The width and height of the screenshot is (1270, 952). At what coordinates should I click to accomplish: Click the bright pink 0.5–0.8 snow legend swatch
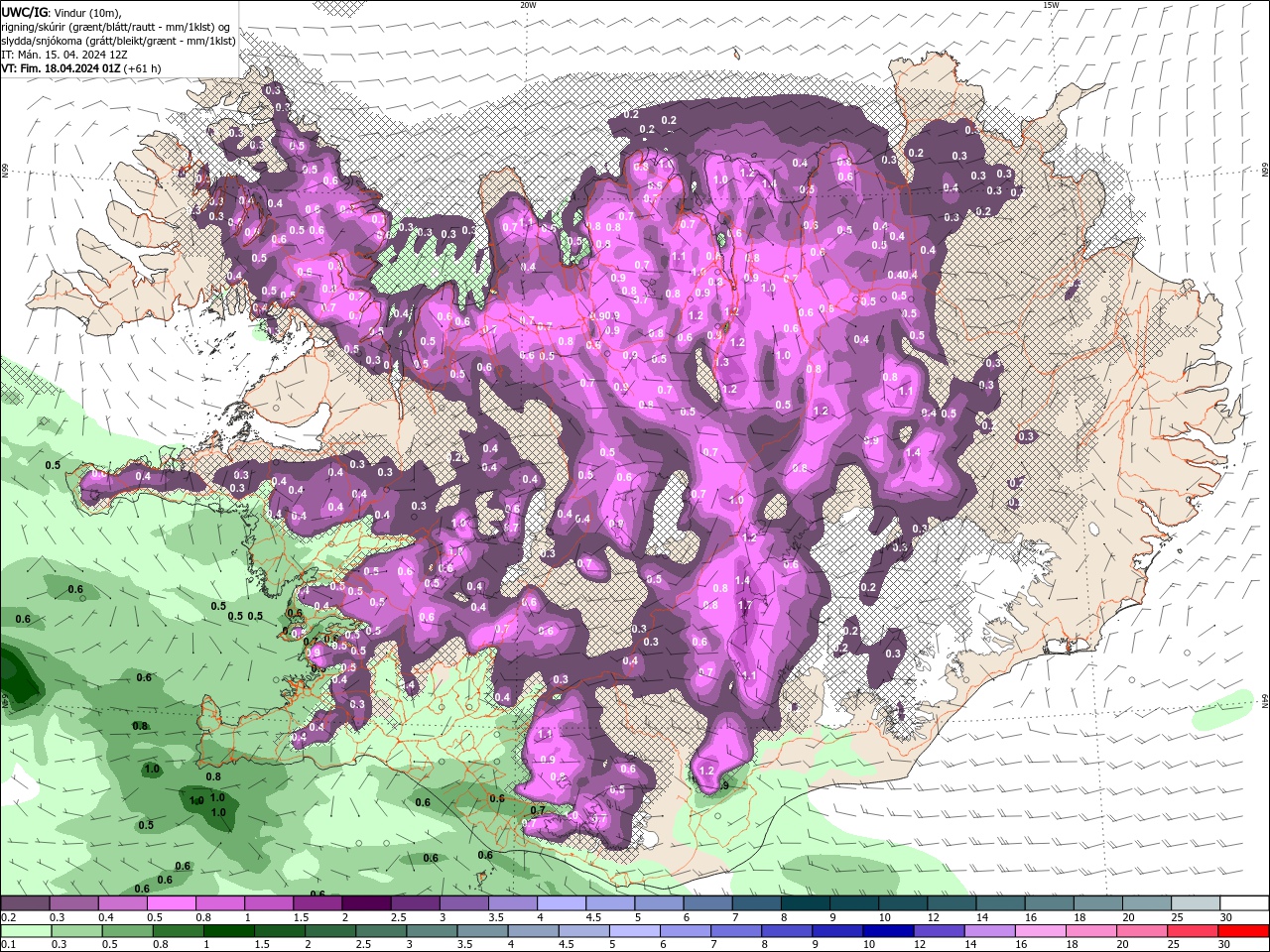[x=171, y=903]
